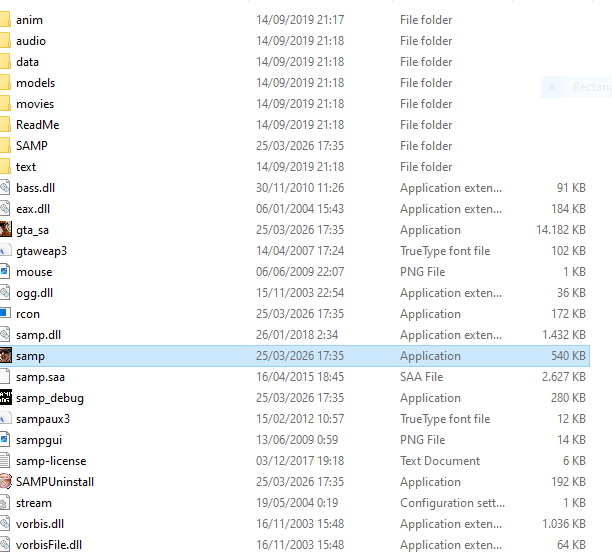Click the samp-license text document icon

coord(5,460)
